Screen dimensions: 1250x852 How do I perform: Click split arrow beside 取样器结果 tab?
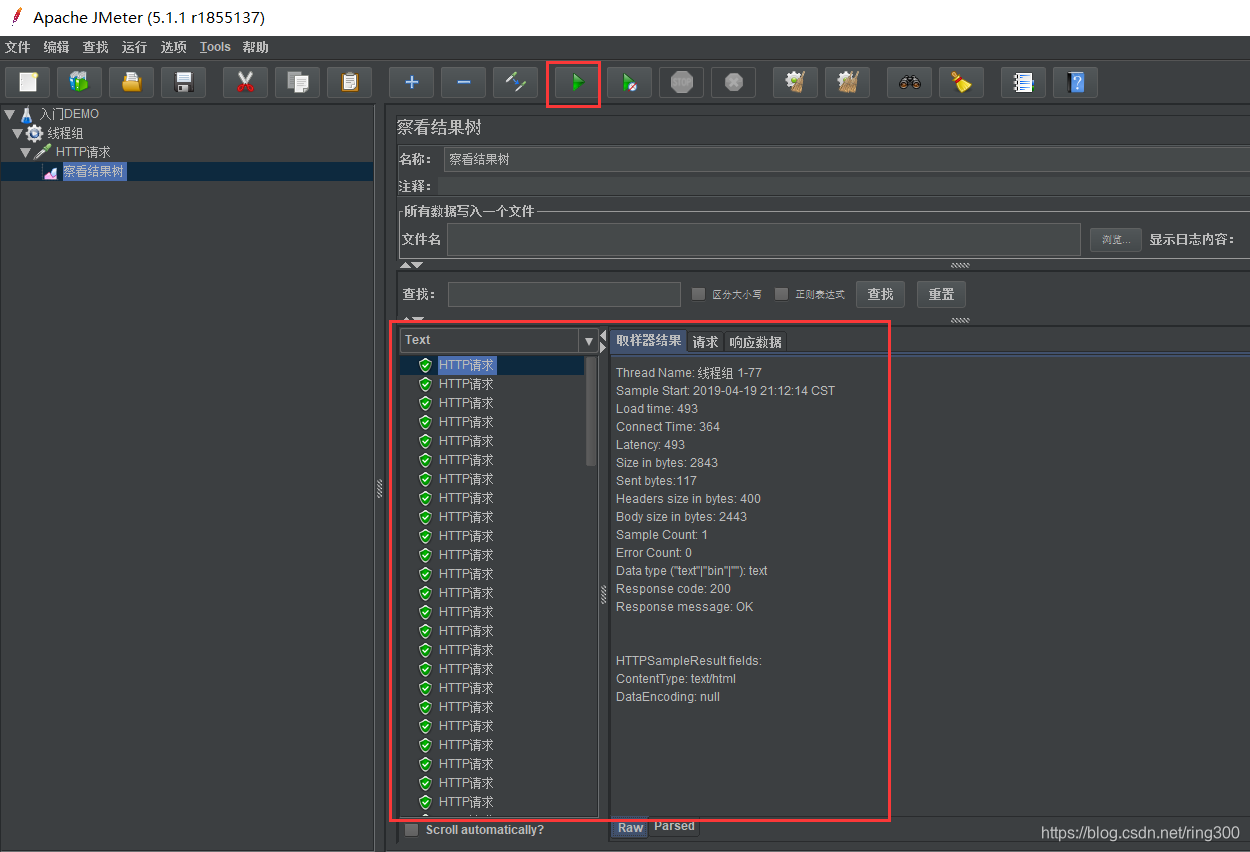click(603, 341)
